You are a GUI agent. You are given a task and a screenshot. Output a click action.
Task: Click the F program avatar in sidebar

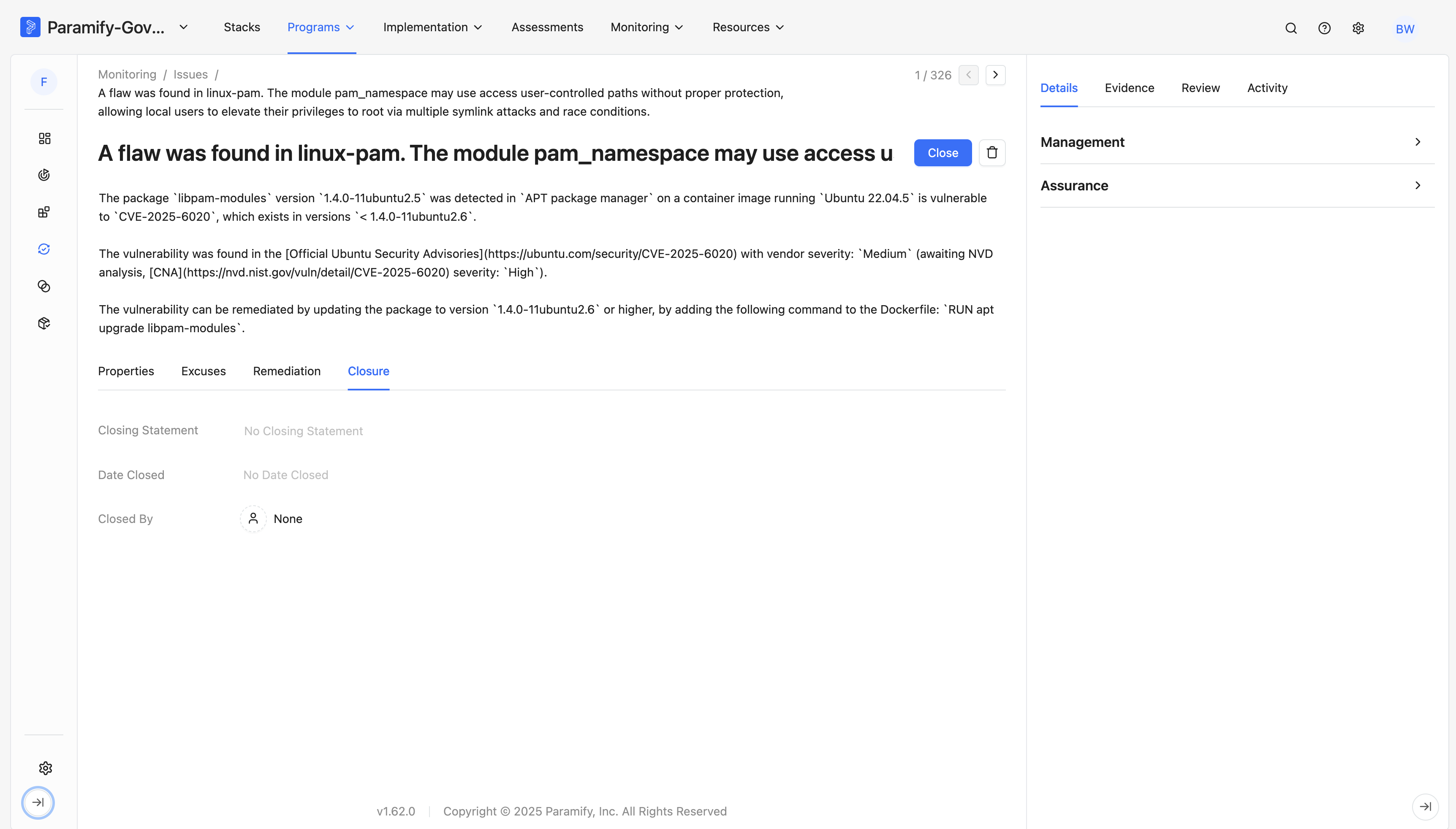click(x=44, y=82)
